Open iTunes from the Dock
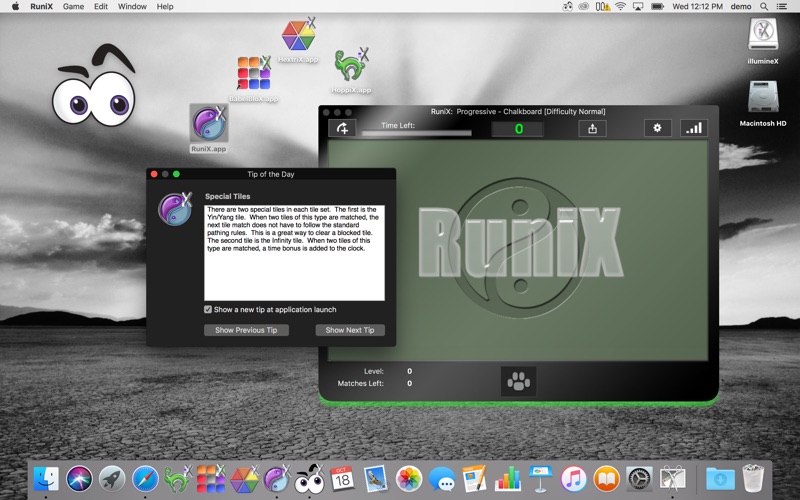This screenshot has width=800, height=500. click(573, 479)
